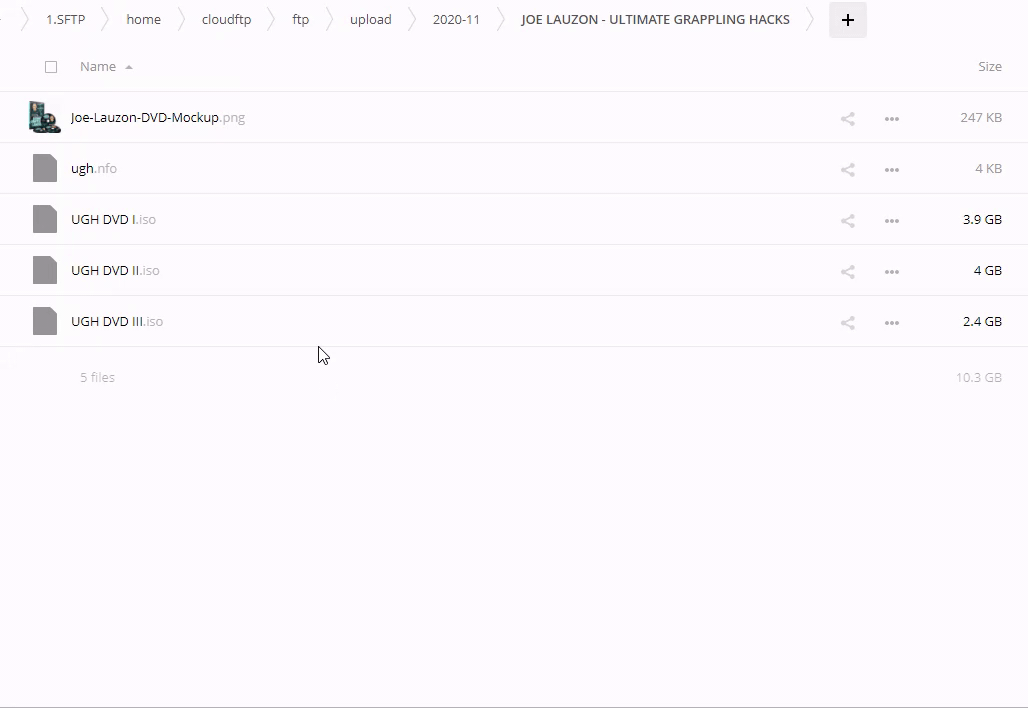Open the file icon of ugh.nfo

tap(45, 168)
